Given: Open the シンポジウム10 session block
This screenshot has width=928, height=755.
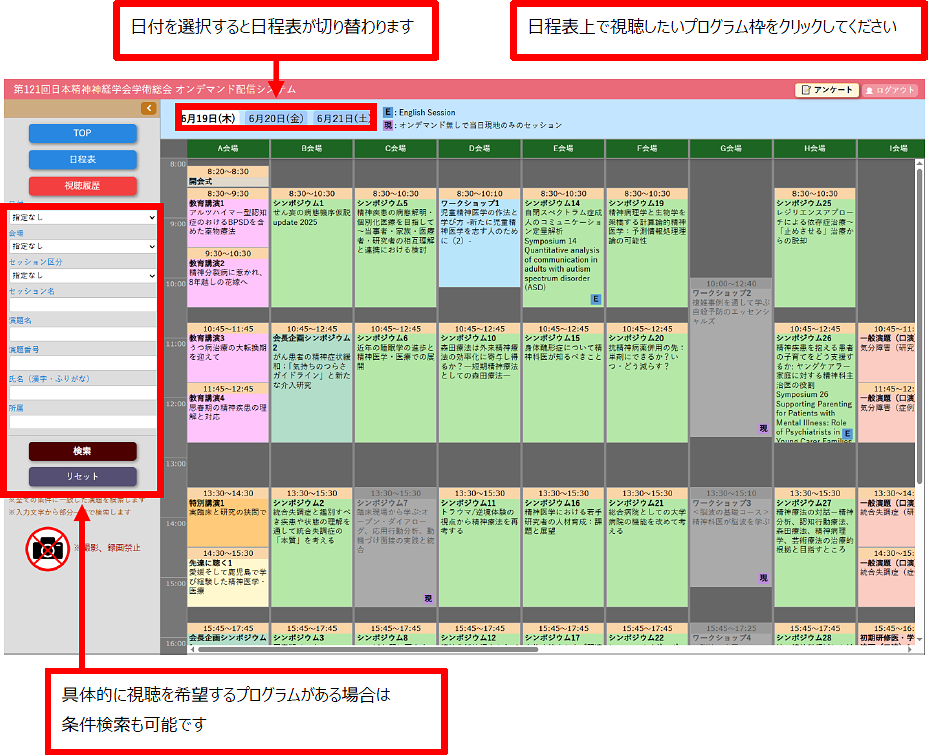Looking at the screenshot, I should click(479, 383).
